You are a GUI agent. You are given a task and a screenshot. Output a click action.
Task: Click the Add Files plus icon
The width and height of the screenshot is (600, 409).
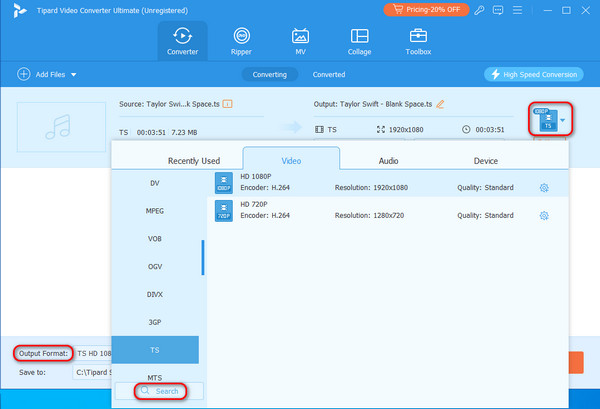24,74
